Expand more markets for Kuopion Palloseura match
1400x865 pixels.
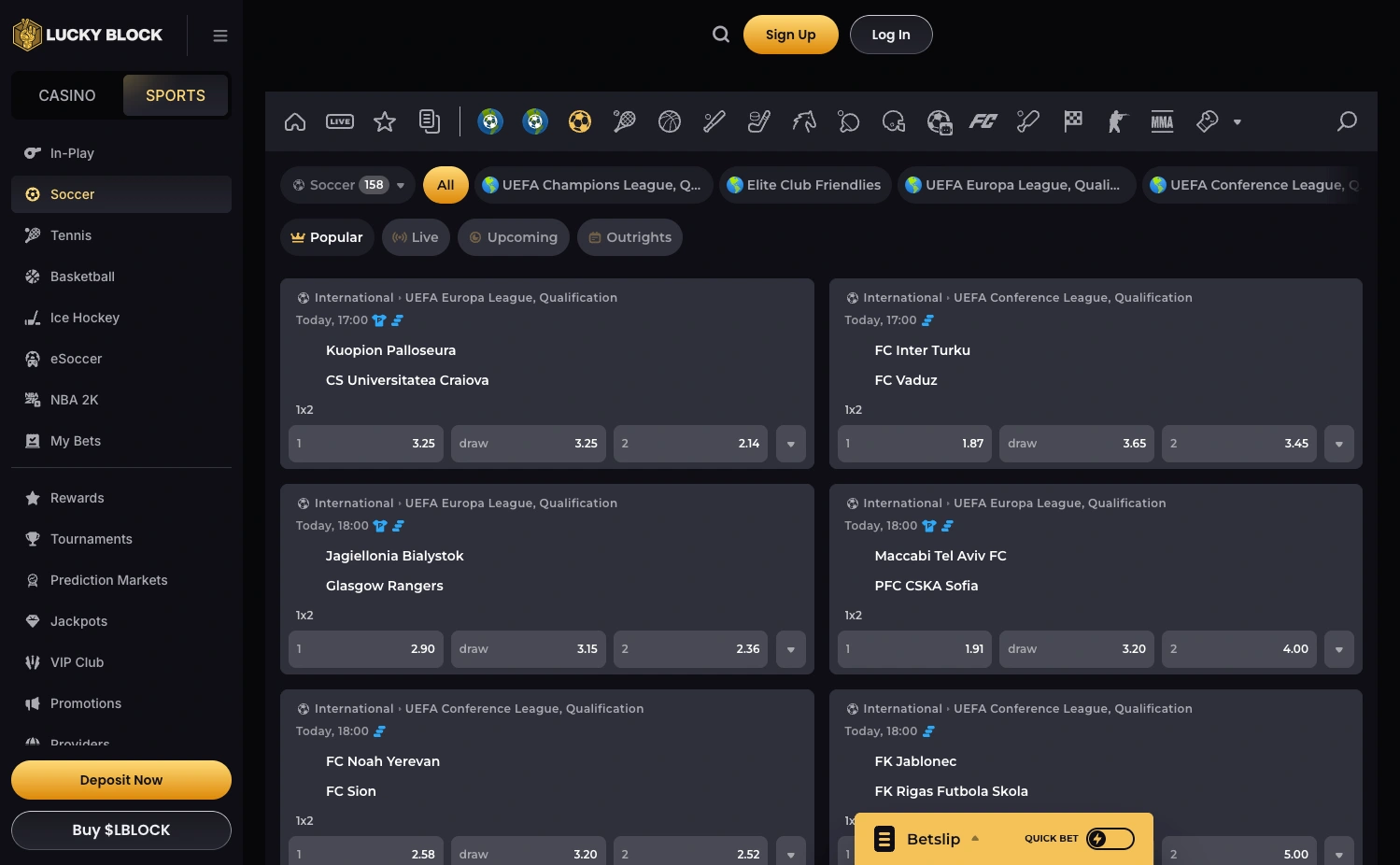point(791,444)
